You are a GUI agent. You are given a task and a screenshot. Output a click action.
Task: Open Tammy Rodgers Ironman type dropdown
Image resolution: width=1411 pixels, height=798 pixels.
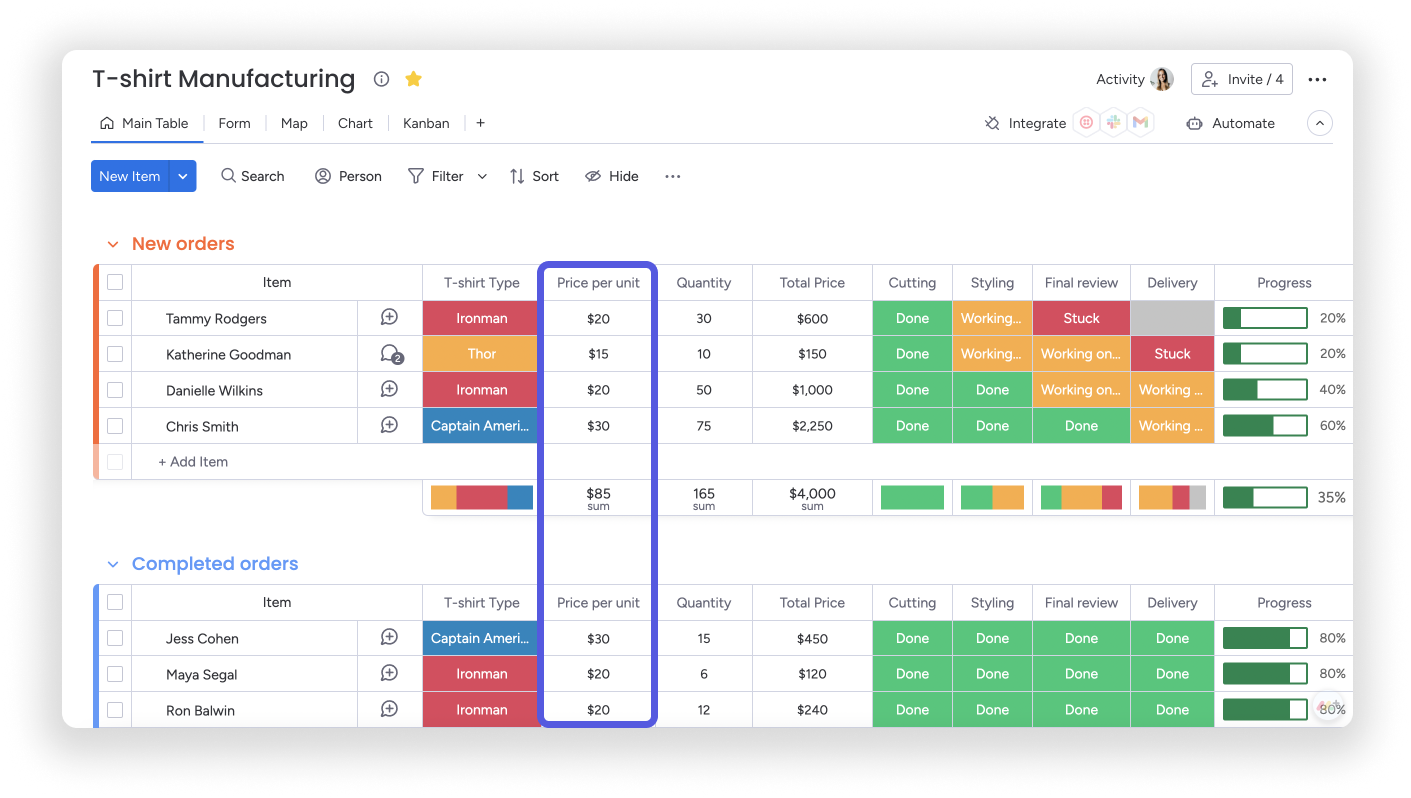point(480,318)
